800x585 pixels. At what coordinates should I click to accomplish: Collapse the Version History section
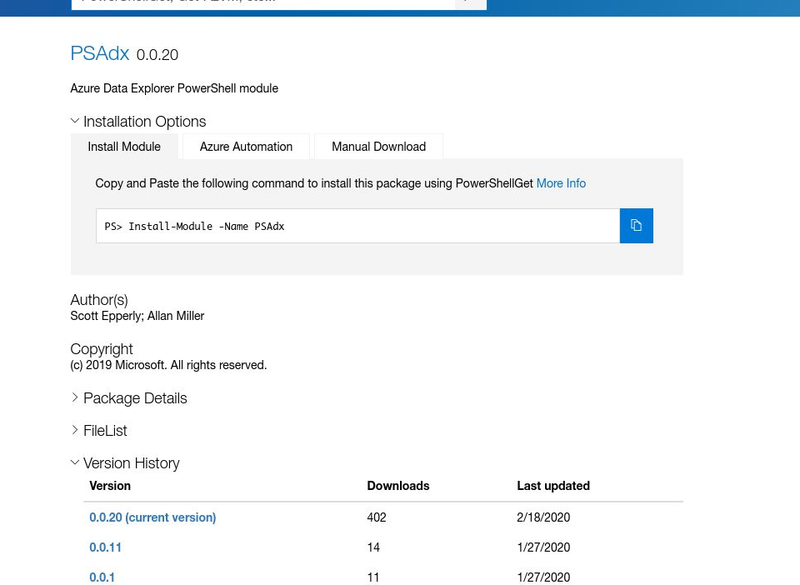coord(125,463)
